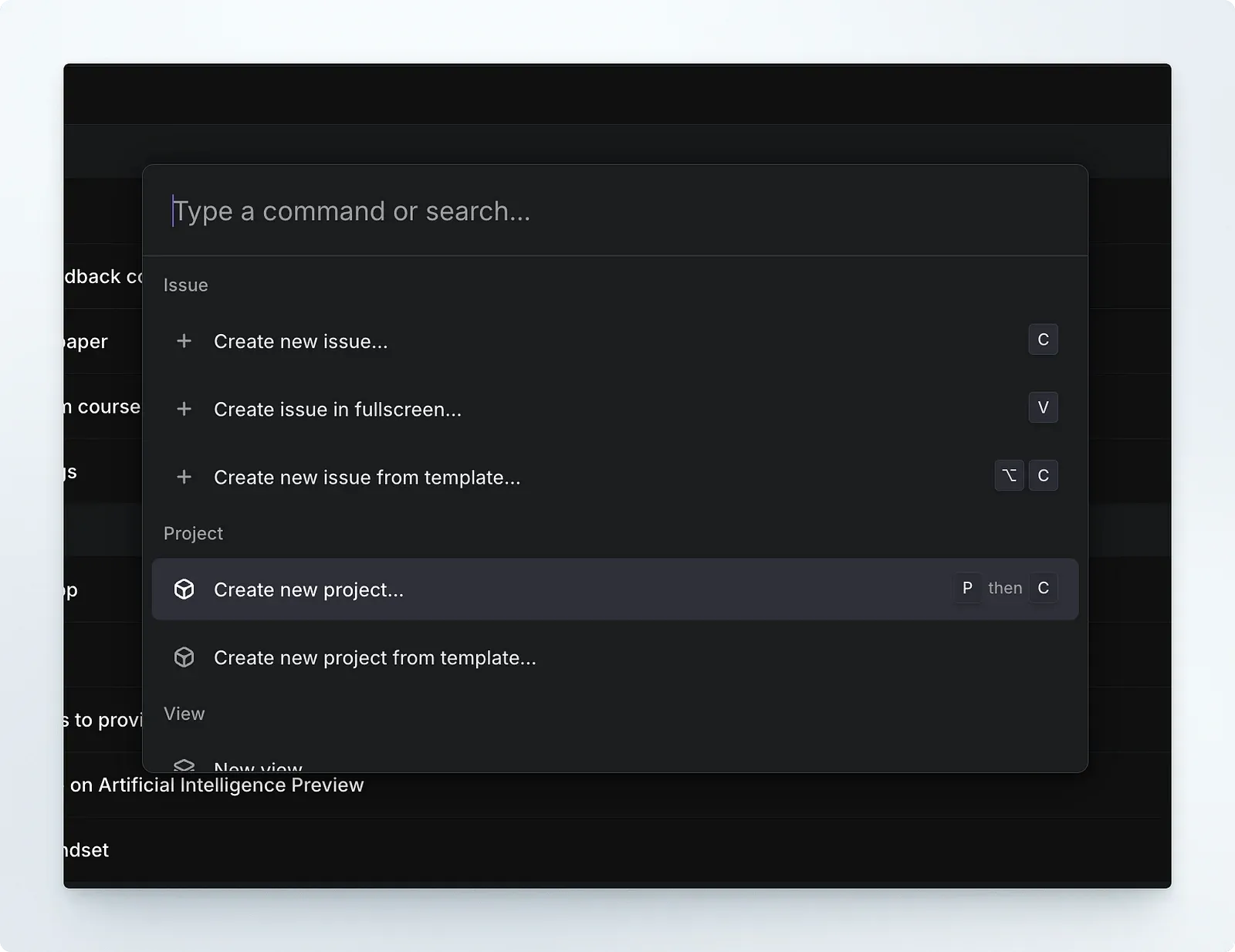Click cube icon beside project from template
Image resolution: width=1235 pixels, height=952 pixels.
184,657
